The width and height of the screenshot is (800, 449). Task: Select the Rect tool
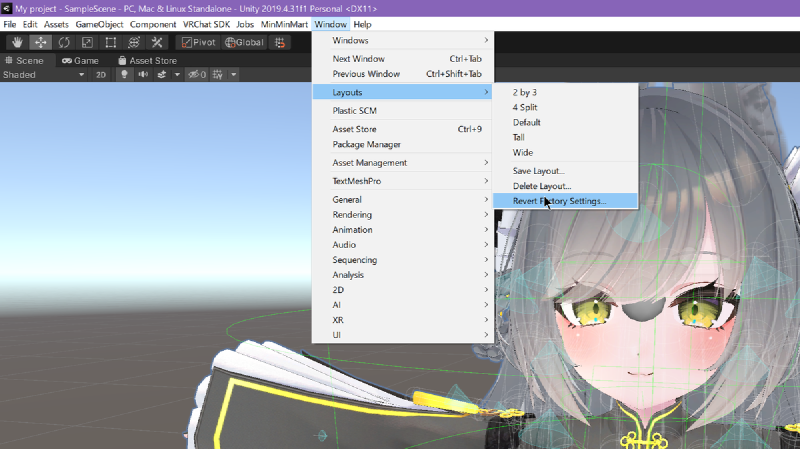(x=111, y=42)
